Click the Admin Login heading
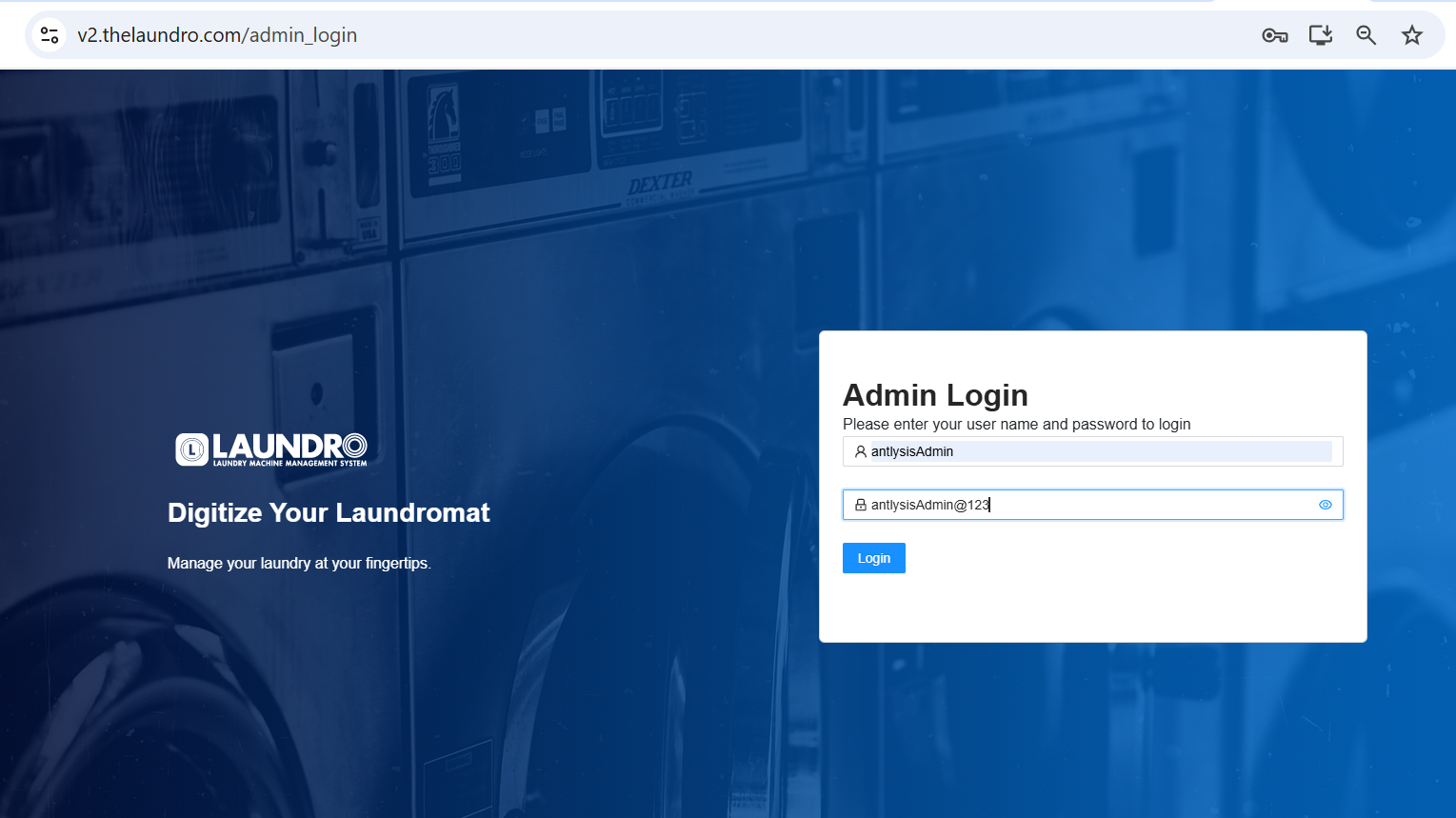 pos(935,394)
